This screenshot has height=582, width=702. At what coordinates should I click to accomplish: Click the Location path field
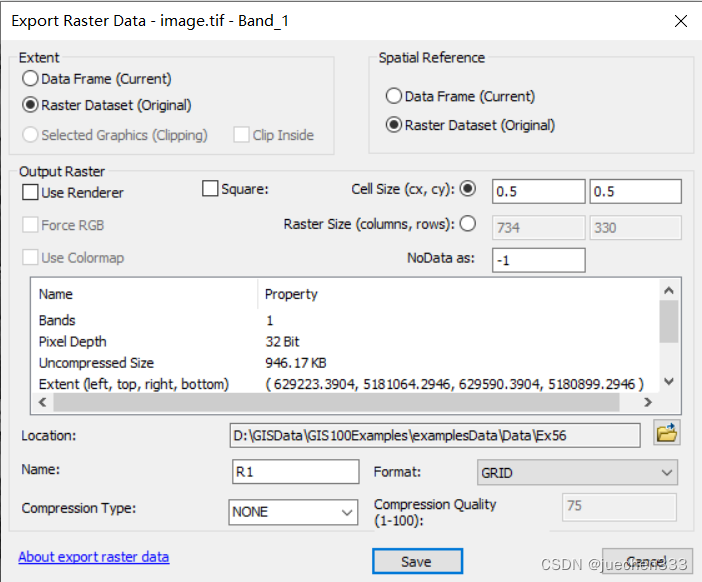pyautogui.click(x=435, y=435)
